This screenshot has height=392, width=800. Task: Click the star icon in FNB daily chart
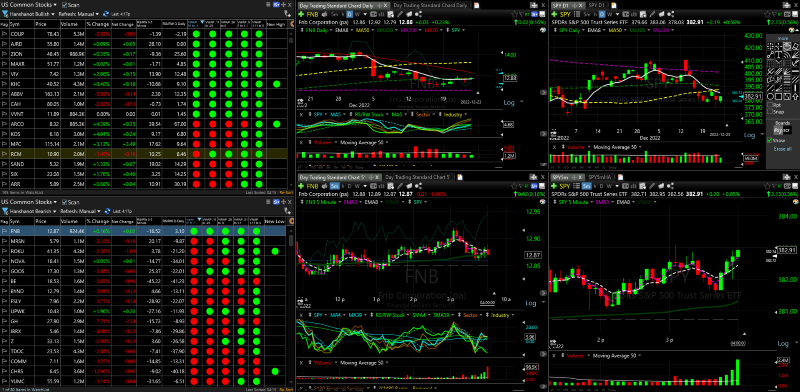514,14
